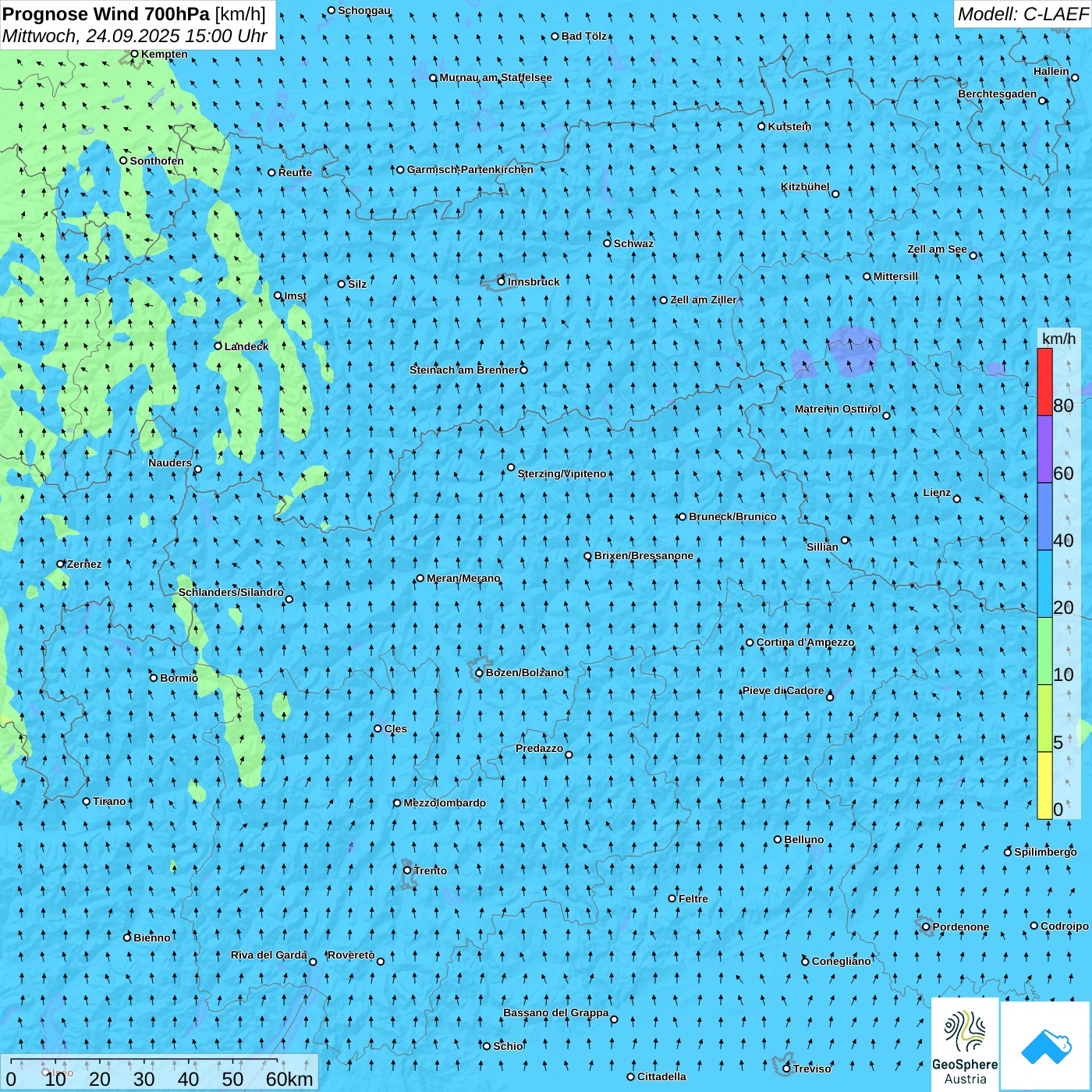Click the Pieve di Cadore label
Screen dimensions: 1092x1092
(x=783, y=690)
